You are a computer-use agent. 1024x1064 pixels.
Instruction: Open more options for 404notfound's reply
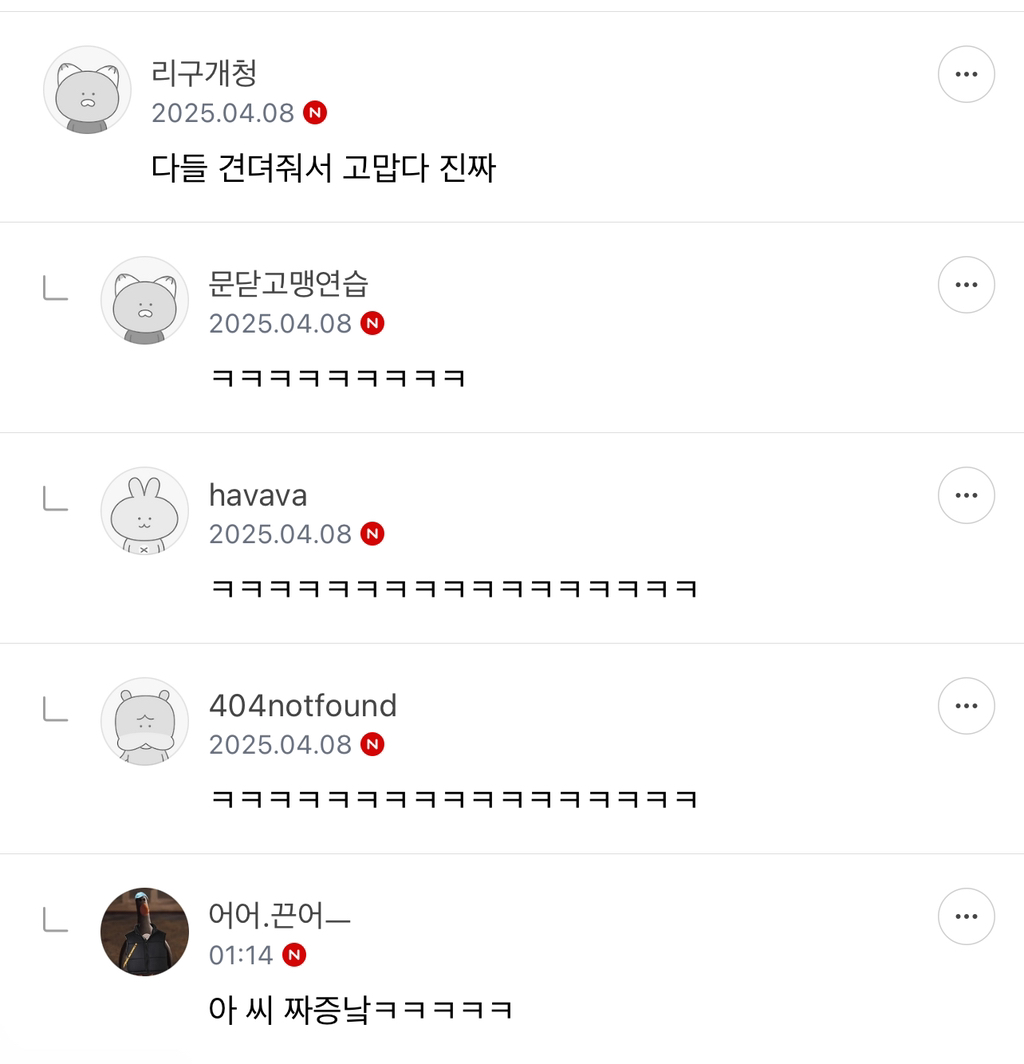(966, 706)
